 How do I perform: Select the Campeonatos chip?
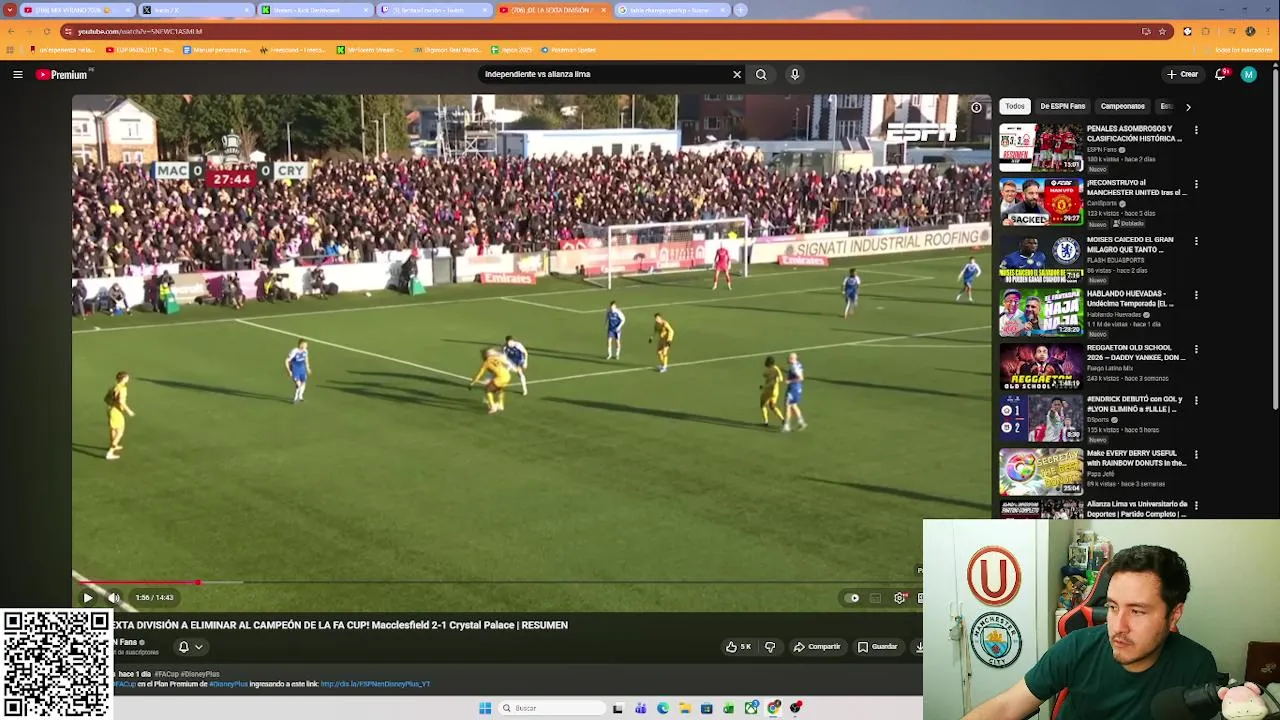(x=1122, y=106)
